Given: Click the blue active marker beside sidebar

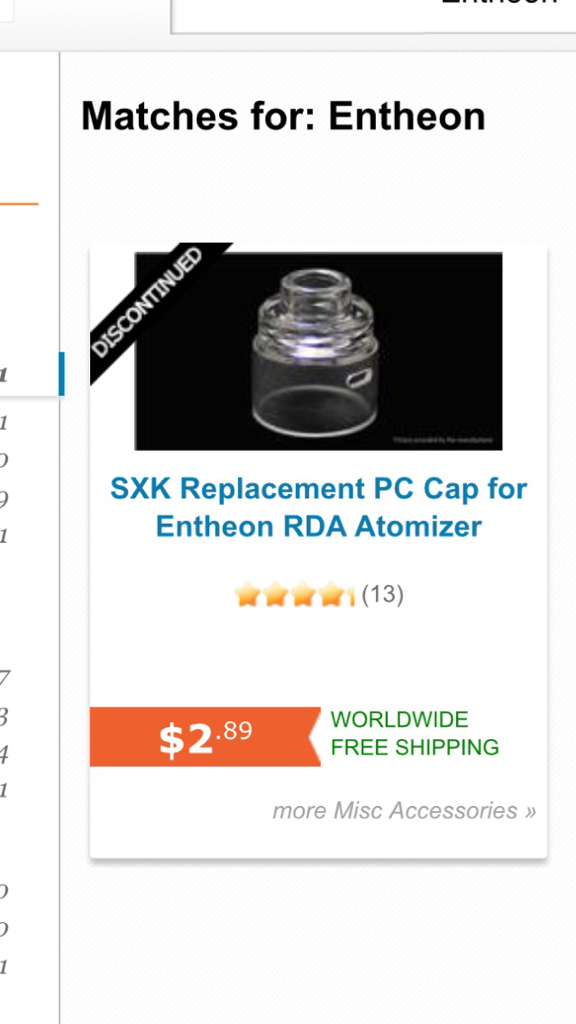Looking at the screenshot, I should point(61,374).
